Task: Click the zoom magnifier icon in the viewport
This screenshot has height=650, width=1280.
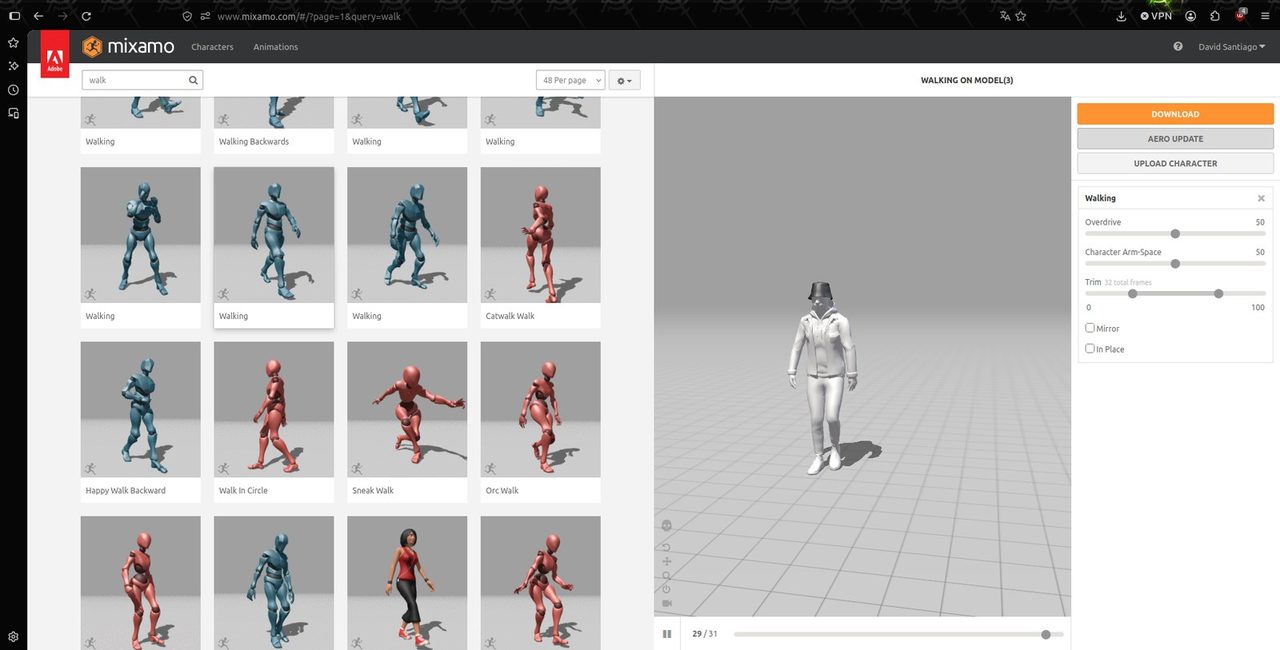Action: pyautogui.click(x=667, y=575)
